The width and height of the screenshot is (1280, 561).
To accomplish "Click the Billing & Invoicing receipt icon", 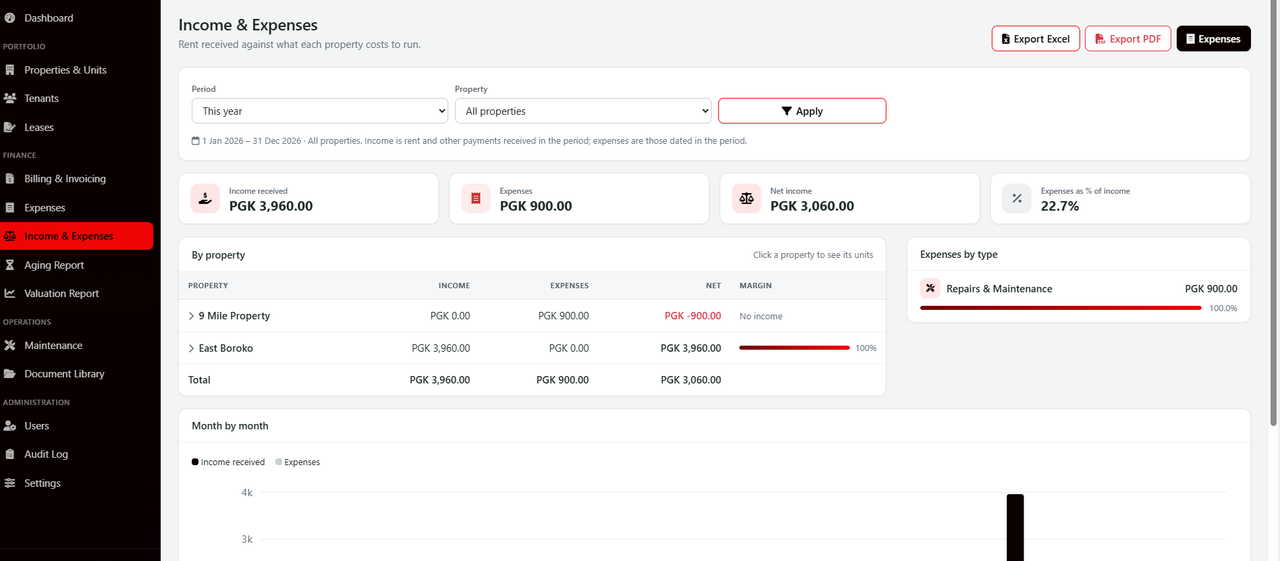I will coord(10,179).
